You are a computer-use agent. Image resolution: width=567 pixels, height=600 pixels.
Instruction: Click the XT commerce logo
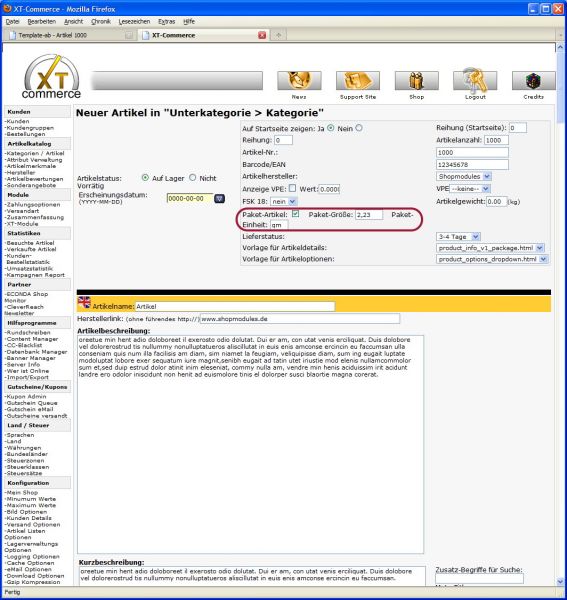(51, 77)
